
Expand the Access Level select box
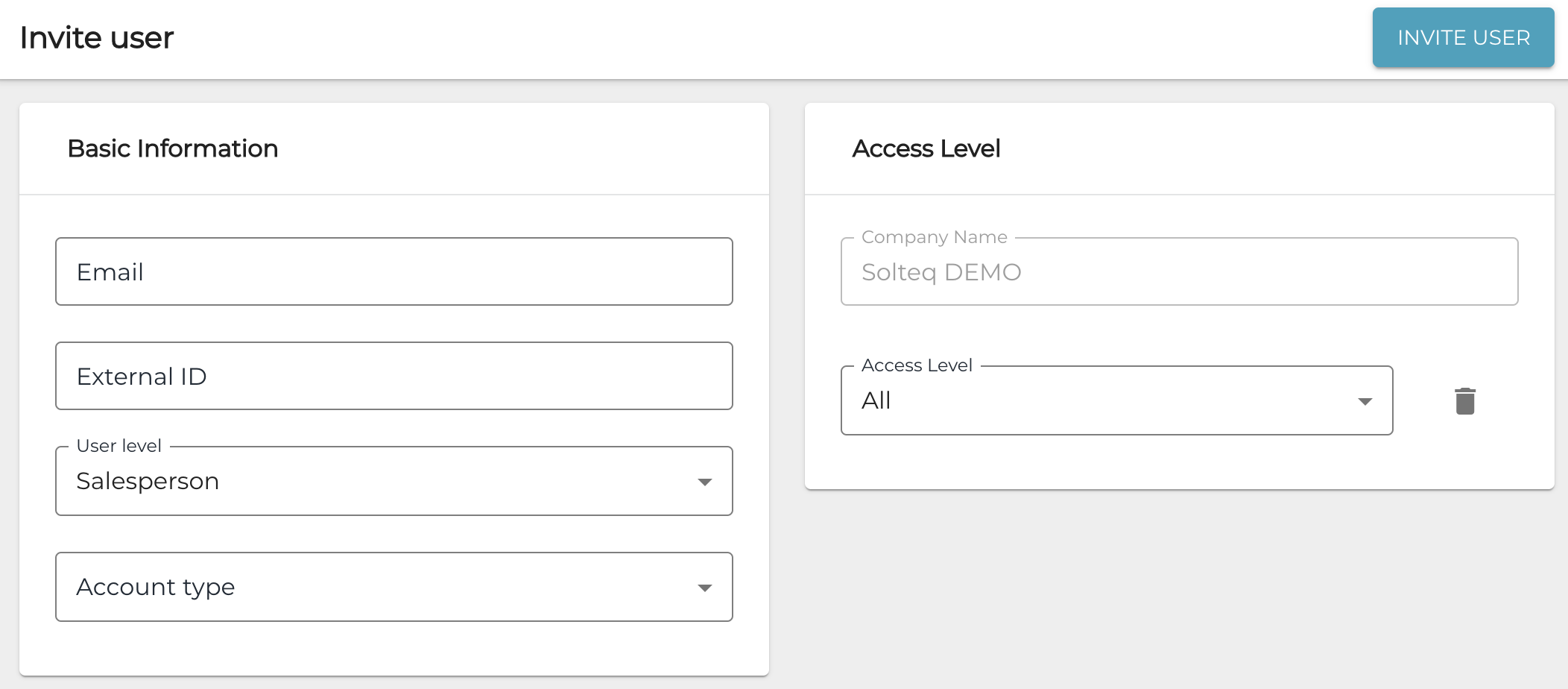pyautogui.click(x=1116, y=400)
